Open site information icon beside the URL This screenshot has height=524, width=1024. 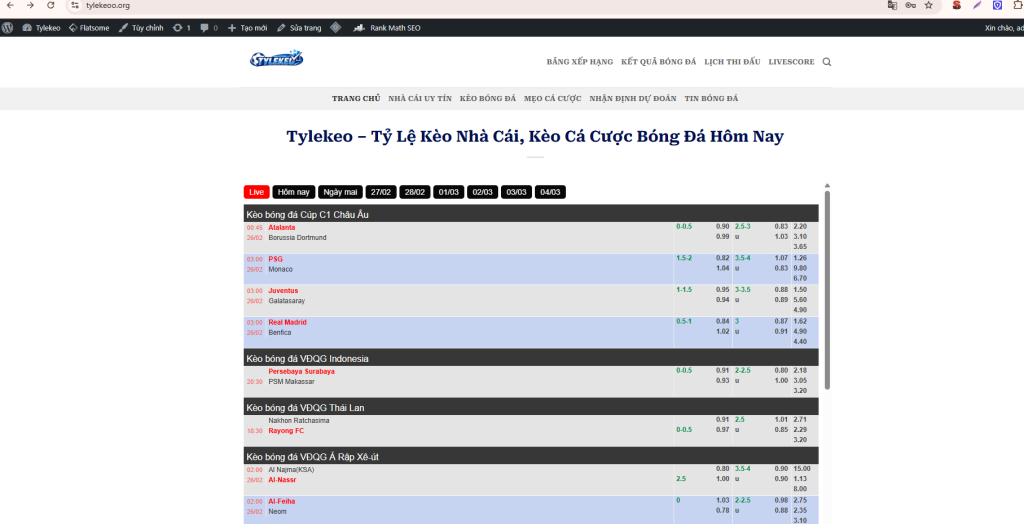(75, 5)
